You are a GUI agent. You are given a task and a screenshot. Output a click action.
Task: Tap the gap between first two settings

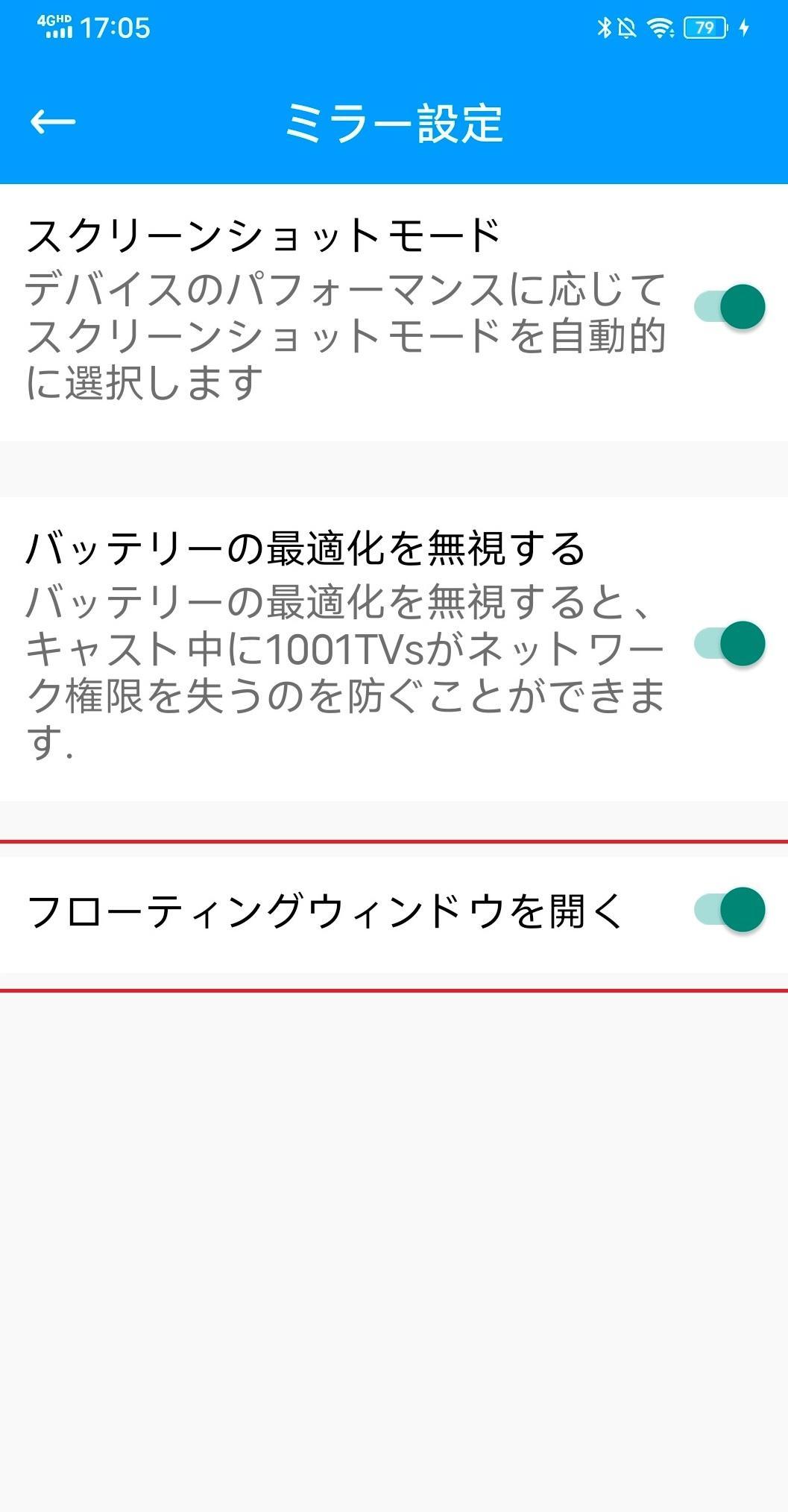point(394,469)
